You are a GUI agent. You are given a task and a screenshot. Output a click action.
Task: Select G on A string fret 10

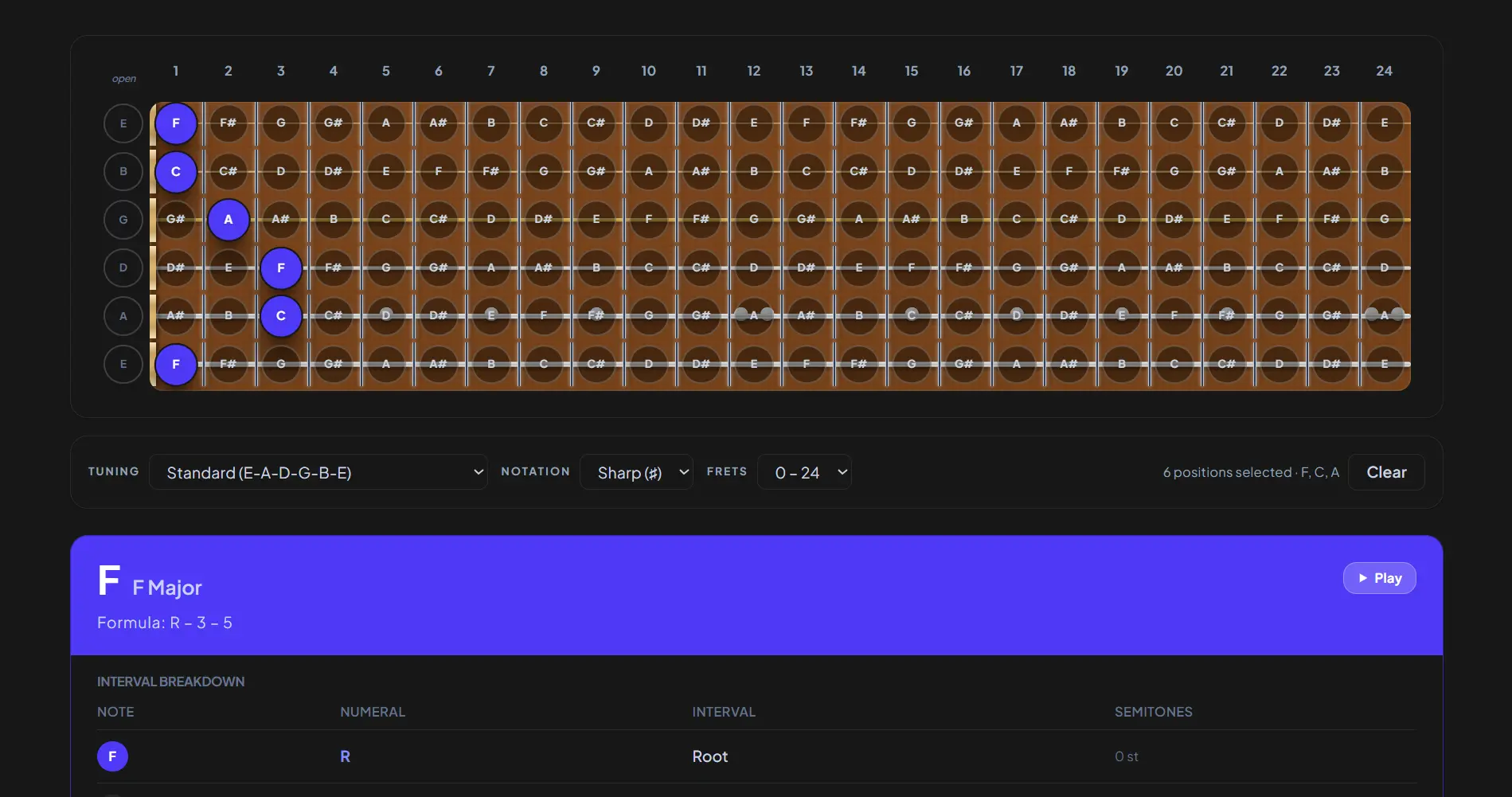click(x=649, y=316)
